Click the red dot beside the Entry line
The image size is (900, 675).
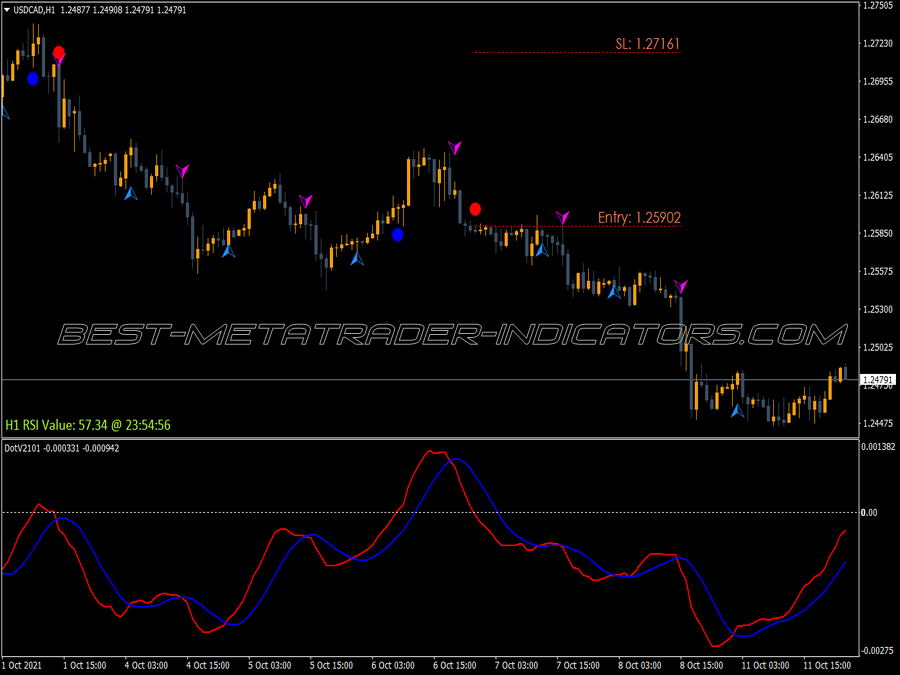[x=475, y=209]
